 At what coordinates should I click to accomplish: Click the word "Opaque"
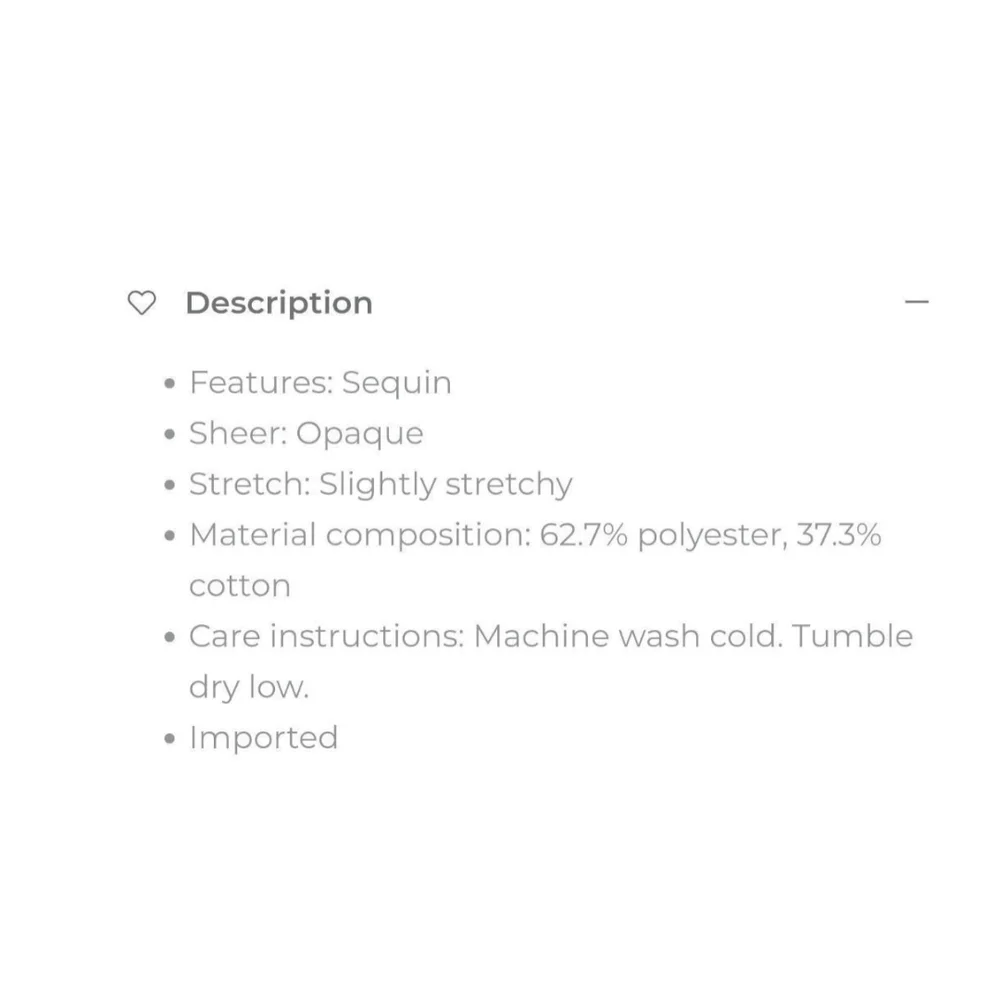(360, 434)
